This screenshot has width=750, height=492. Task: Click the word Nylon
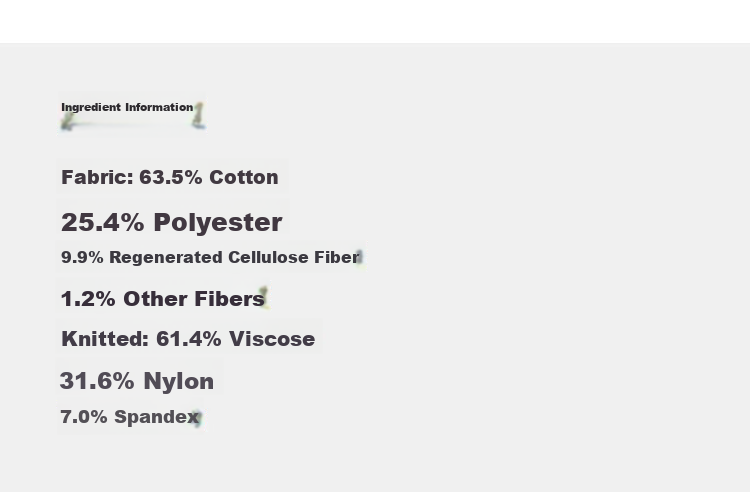[x=179, y=381]
